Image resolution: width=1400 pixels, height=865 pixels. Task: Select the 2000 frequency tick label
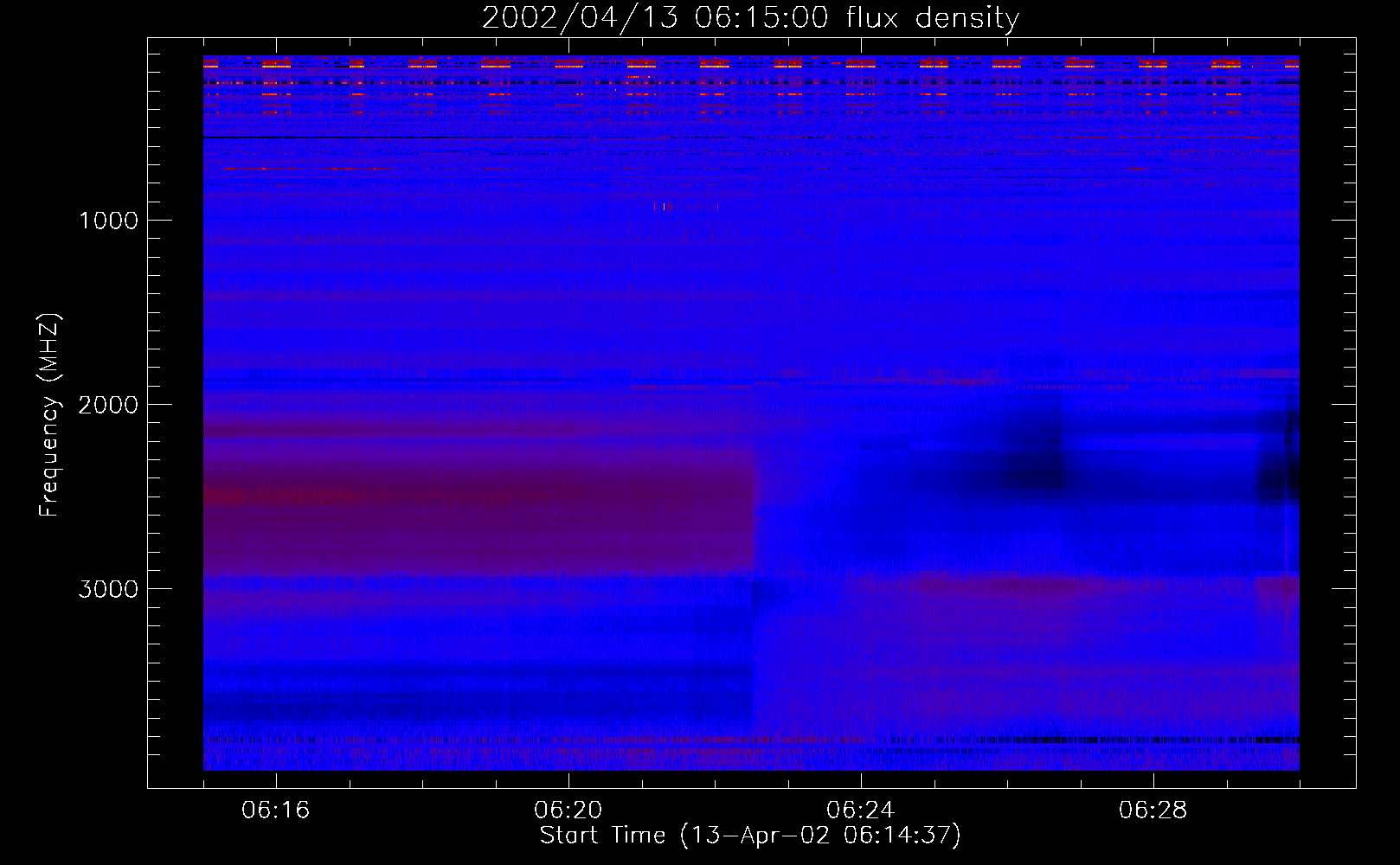(109, 405)
